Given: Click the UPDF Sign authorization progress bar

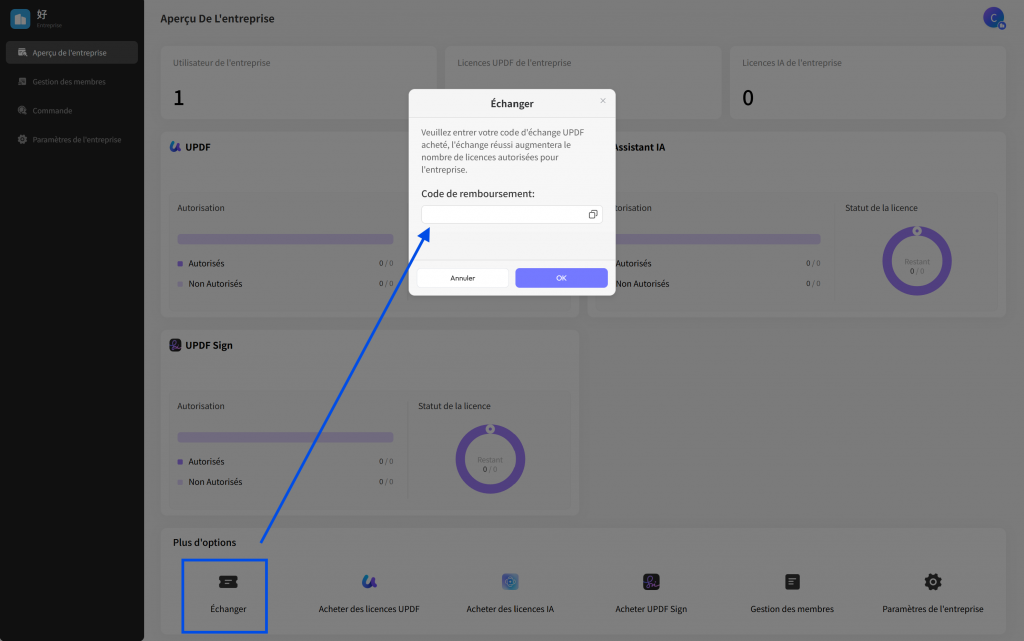Looking at the screenshot, I should point(285,437).
